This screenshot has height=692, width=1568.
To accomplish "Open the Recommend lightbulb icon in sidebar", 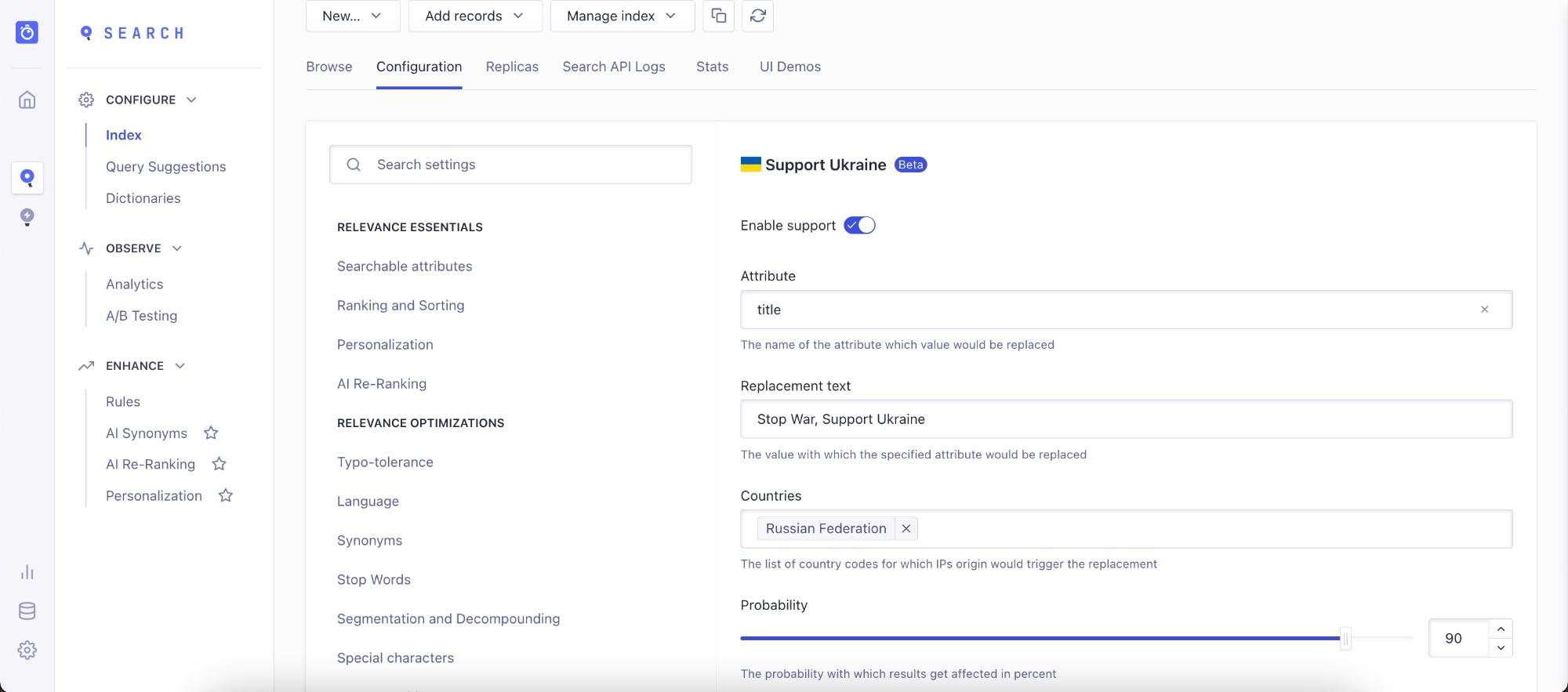I will [27, 217].
